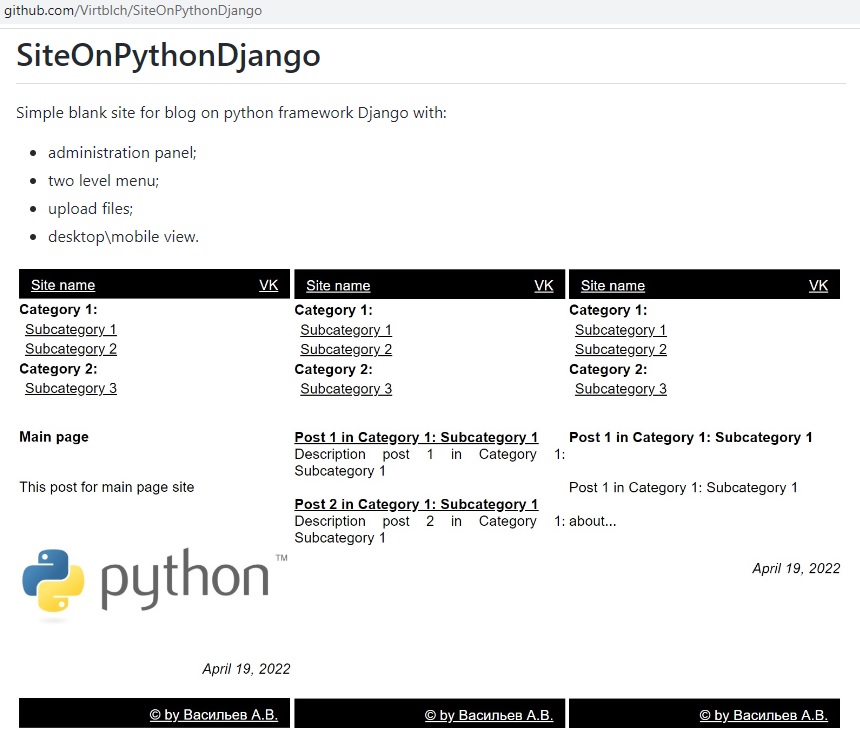Viewport: 860px width, 730px height.
Task: Click VK link in middle panel header
Action: click(544, 286)
